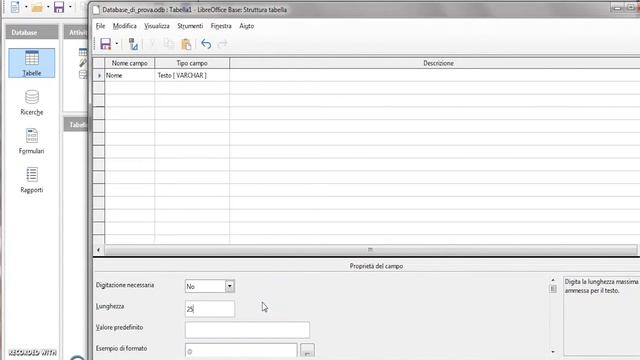Select Formulari in the Database sidebar
The image size is (640, 360).
pos(31,142)
